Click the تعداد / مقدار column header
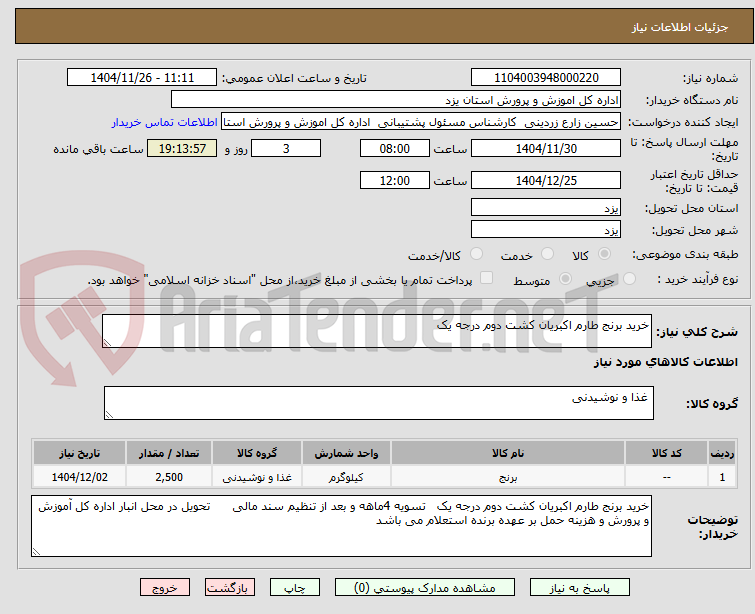This screenshot has width=755, height=614. [169, 453]
